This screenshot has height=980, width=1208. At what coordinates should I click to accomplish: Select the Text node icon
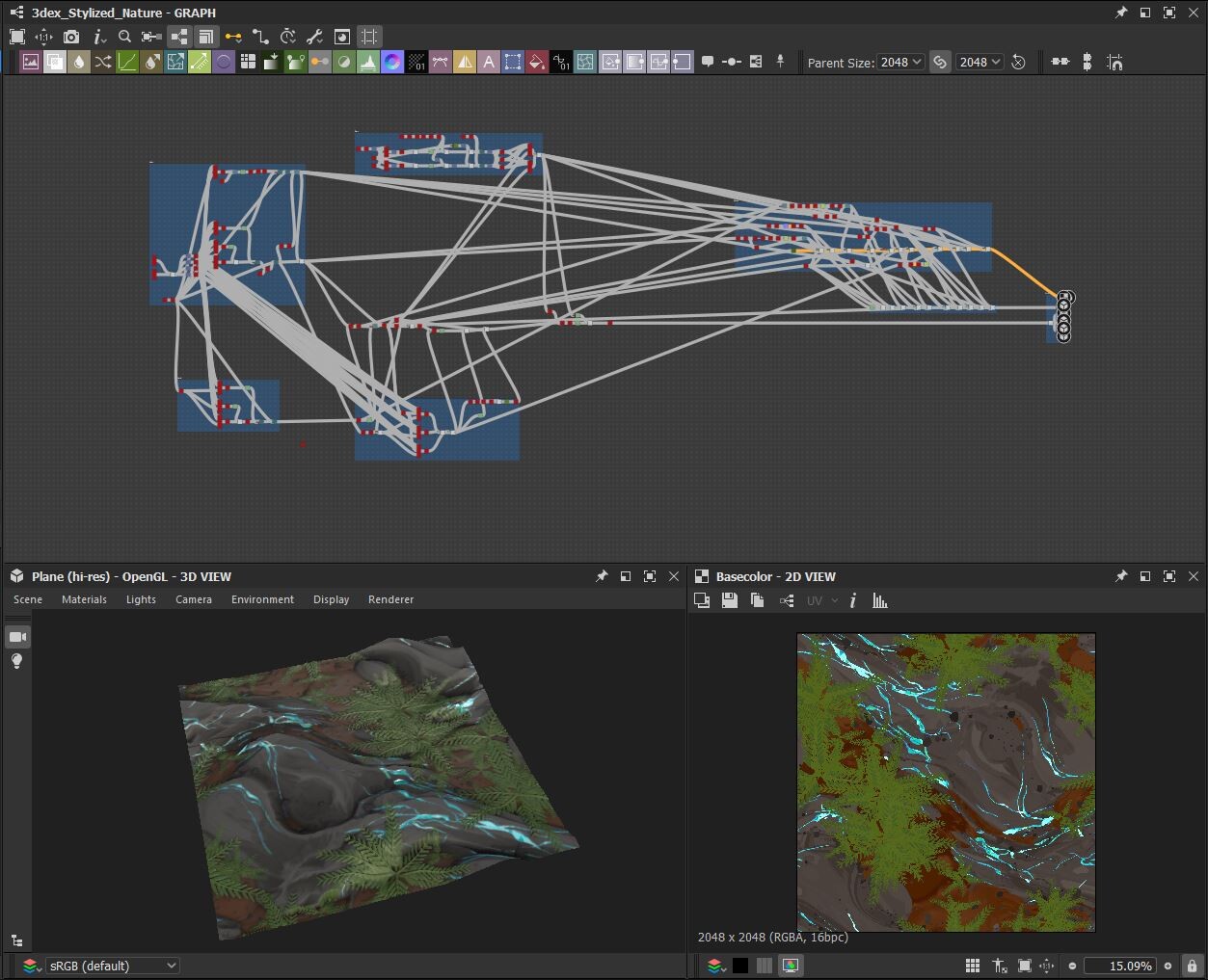(489, 63)
